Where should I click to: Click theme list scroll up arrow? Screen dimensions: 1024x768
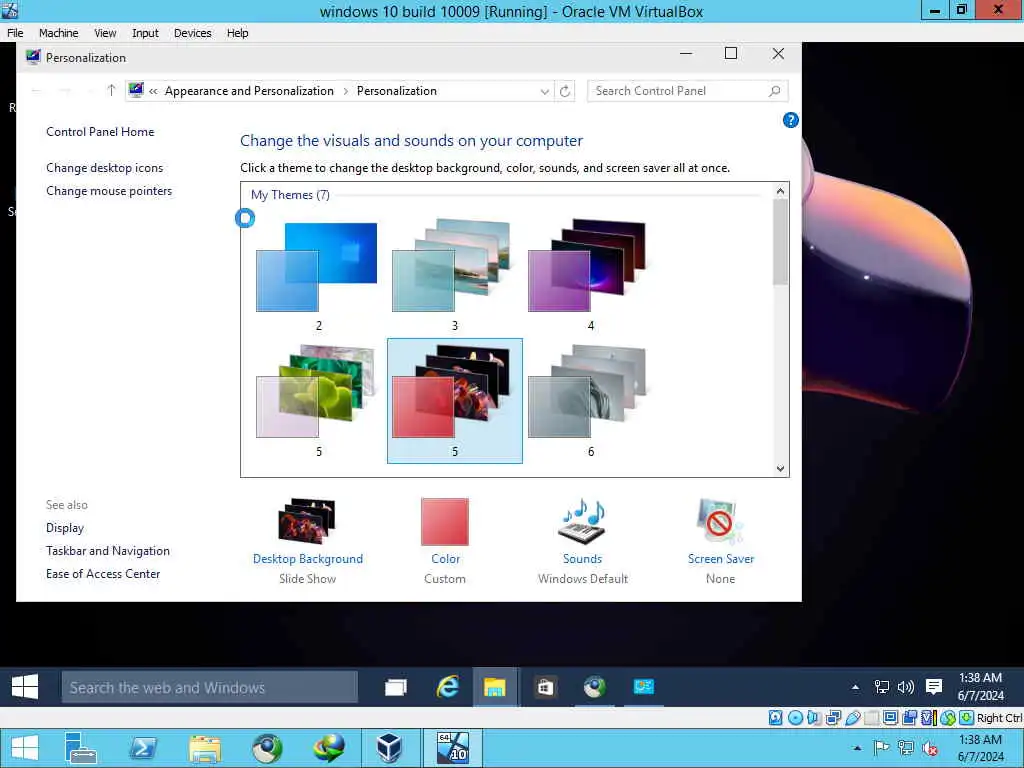coord(780,191)
